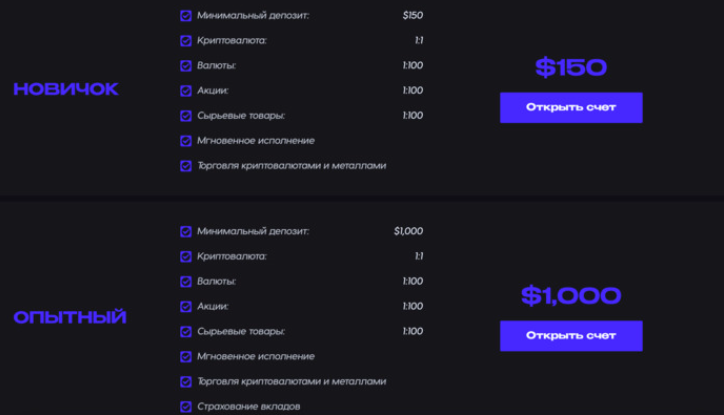Click checkmark beside Сырьевые товары in Новичок
The image size is (724, 415).
(x=185, y=116)
